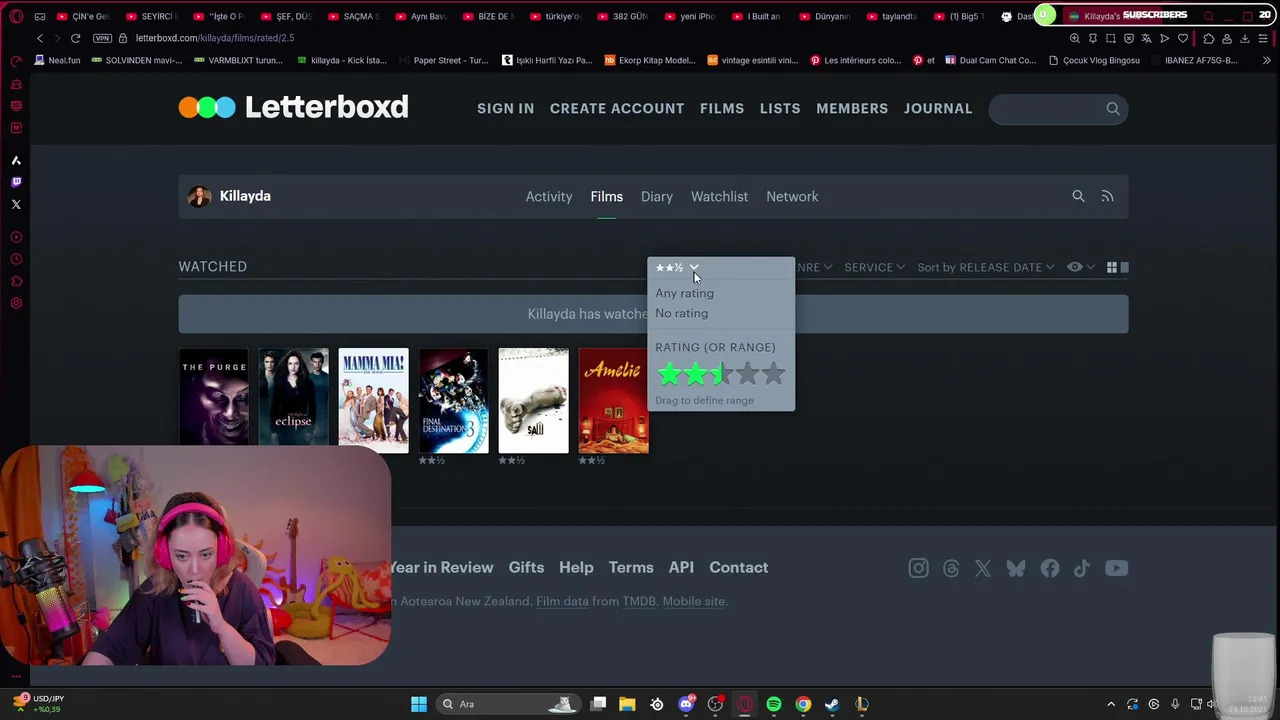Open Google Chrome from the taskbar
1280x720 pixels.
(803, 704)
